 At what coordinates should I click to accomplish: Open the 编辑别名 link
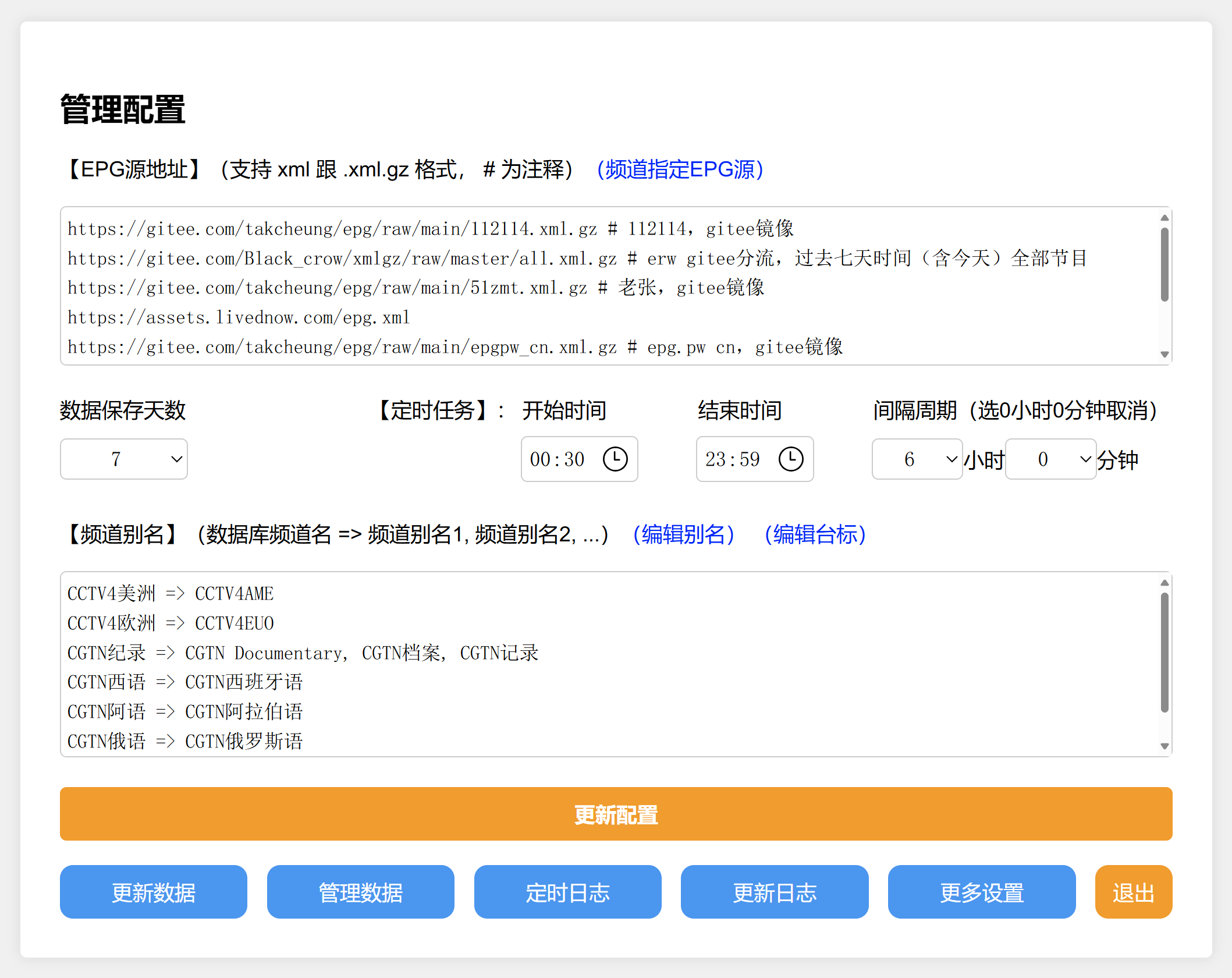[x=683, y=534]
